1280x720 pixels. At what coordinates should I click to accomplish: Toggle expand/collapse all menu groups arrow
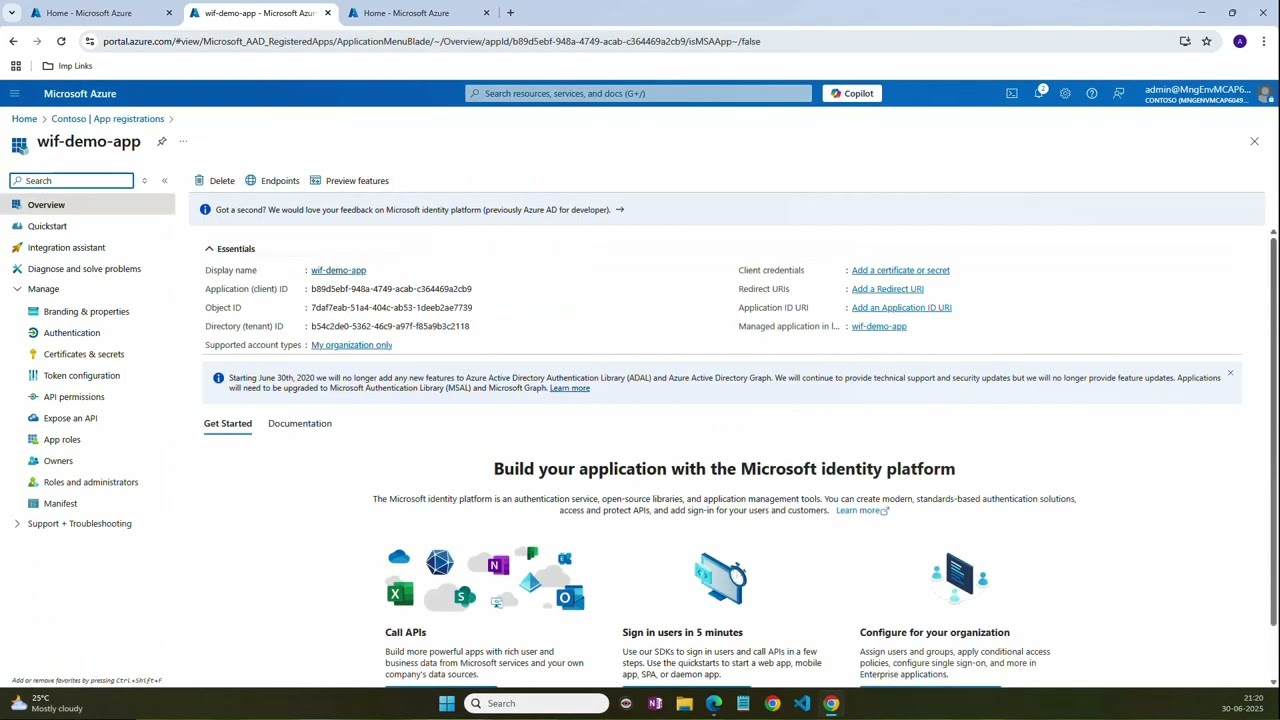click(x=144, y=181)
